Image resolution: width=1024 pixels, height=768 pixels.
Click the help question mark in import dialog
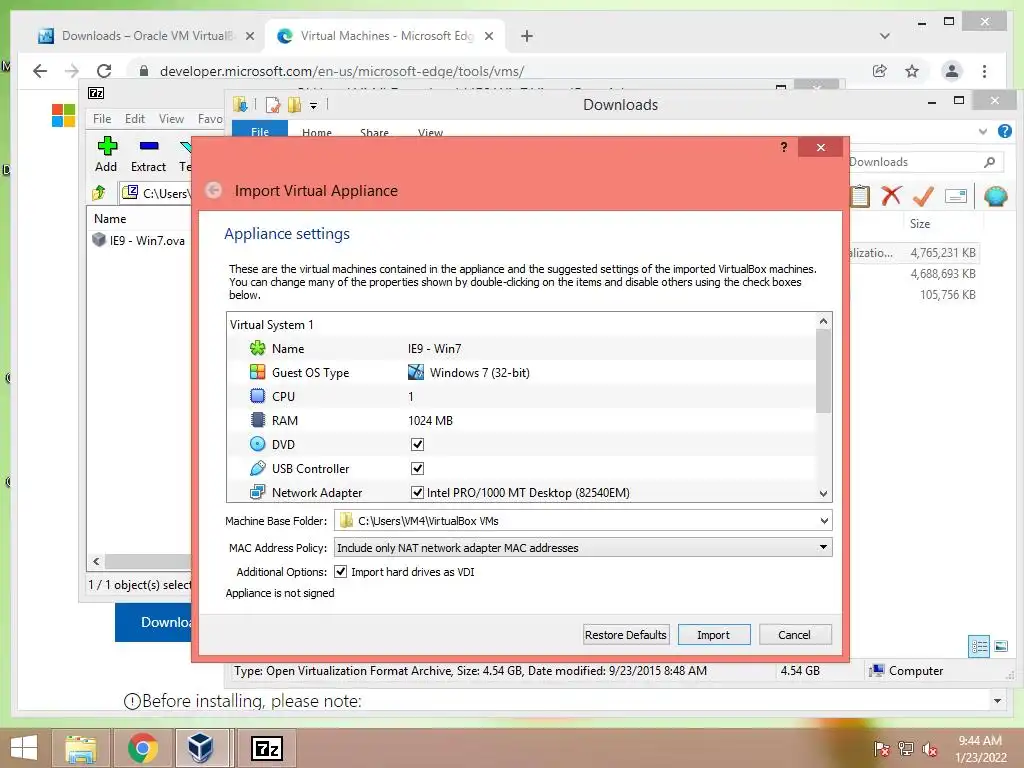(x=784, y=147)
